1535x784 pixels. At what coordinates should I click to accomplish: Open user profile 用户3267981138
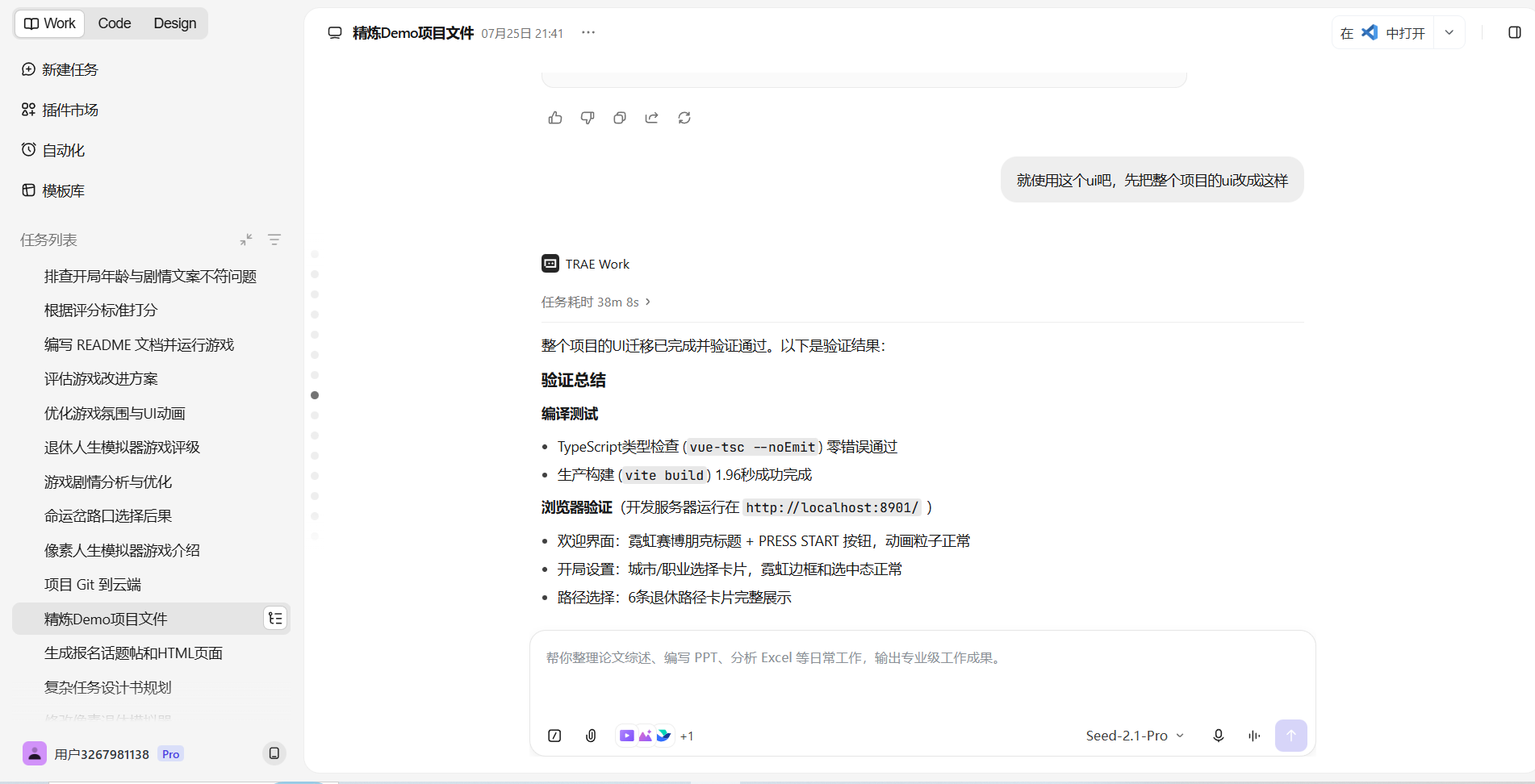tap(86, 754)
